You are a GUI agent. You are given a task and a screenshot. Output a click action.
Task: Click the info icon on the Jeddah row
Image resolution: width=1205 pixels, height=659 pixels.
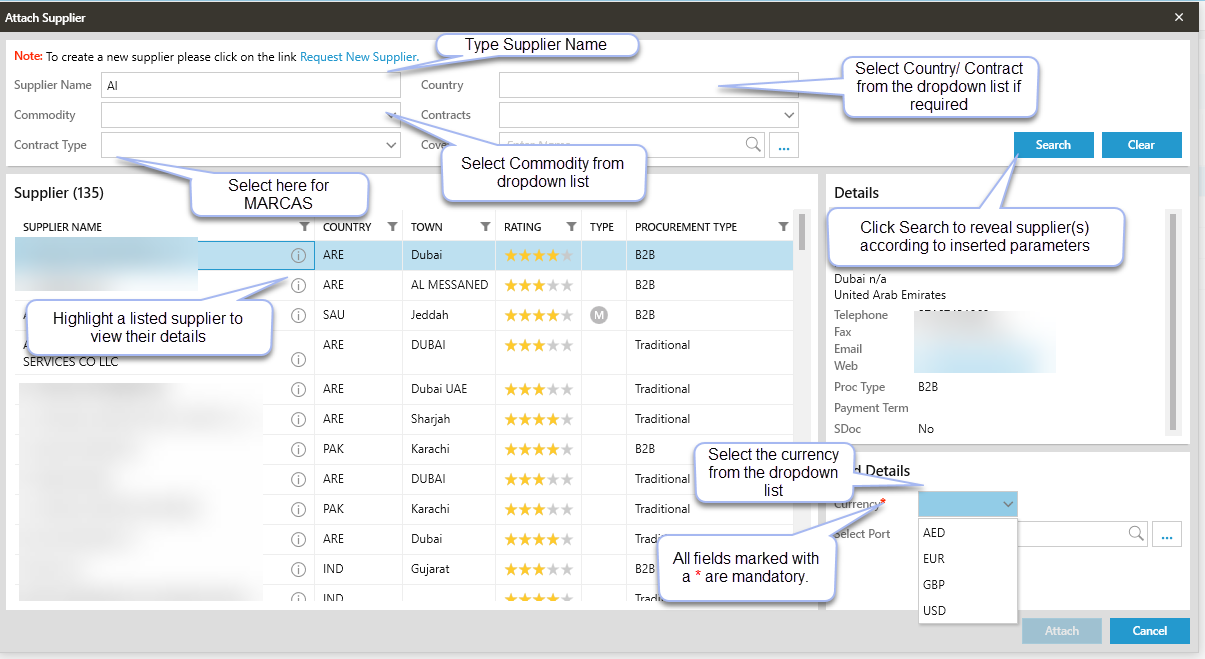(x=298, y=315)
